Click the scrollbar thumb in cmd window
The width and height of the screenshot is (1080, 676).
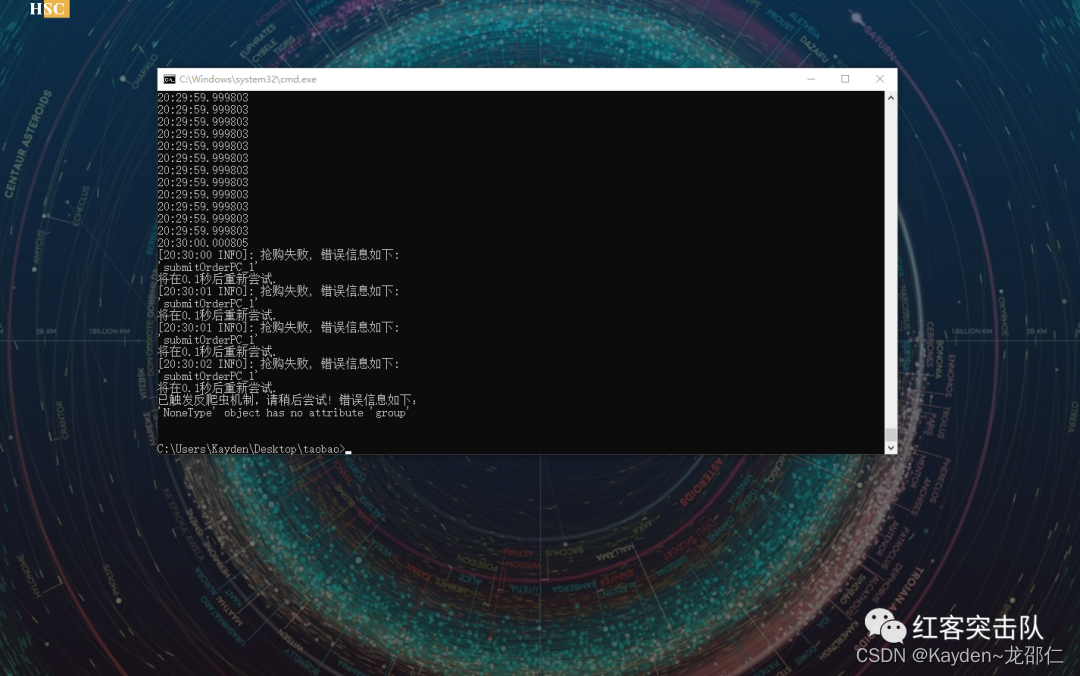[891, 434]
